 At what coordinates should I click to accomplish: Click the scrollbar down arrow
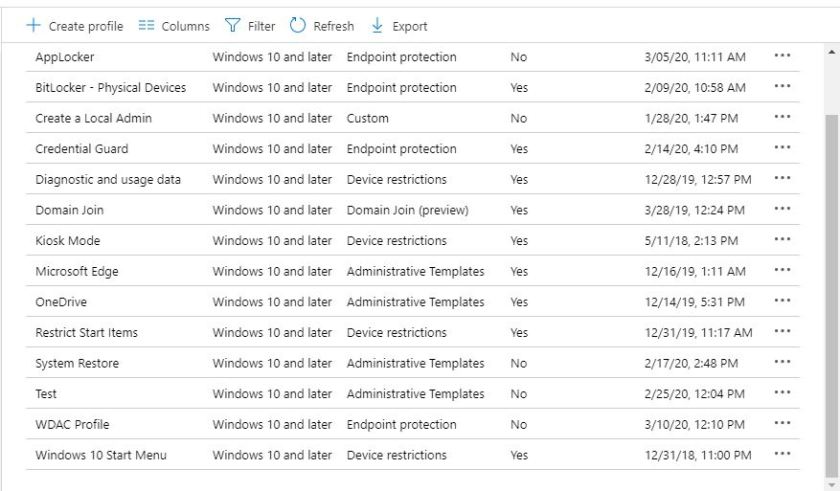[832, 480]
